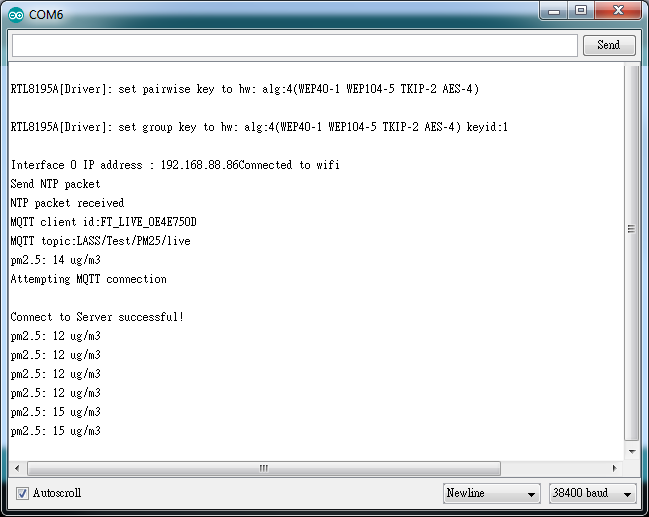Image resolution: width=649 pixels, height=517 pixels.
Task: Open the Newline line-ending dropdown
Action: click(491, 493)
